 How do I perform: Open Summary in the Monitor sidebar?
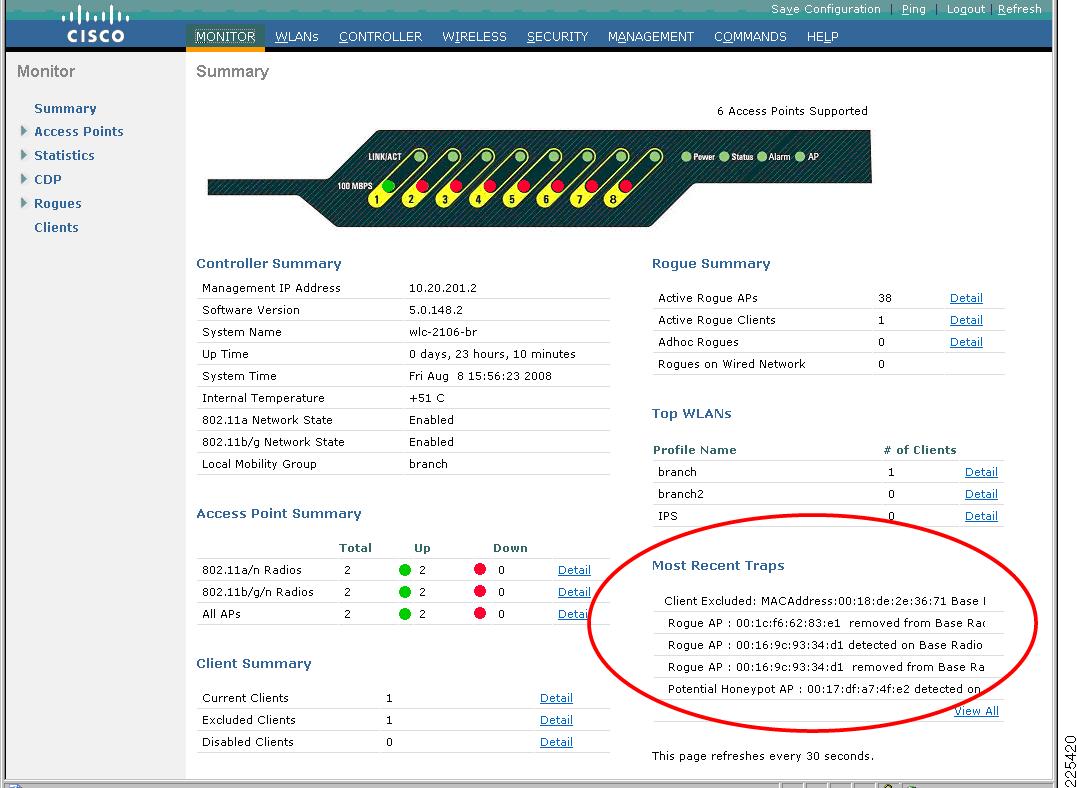65,109
